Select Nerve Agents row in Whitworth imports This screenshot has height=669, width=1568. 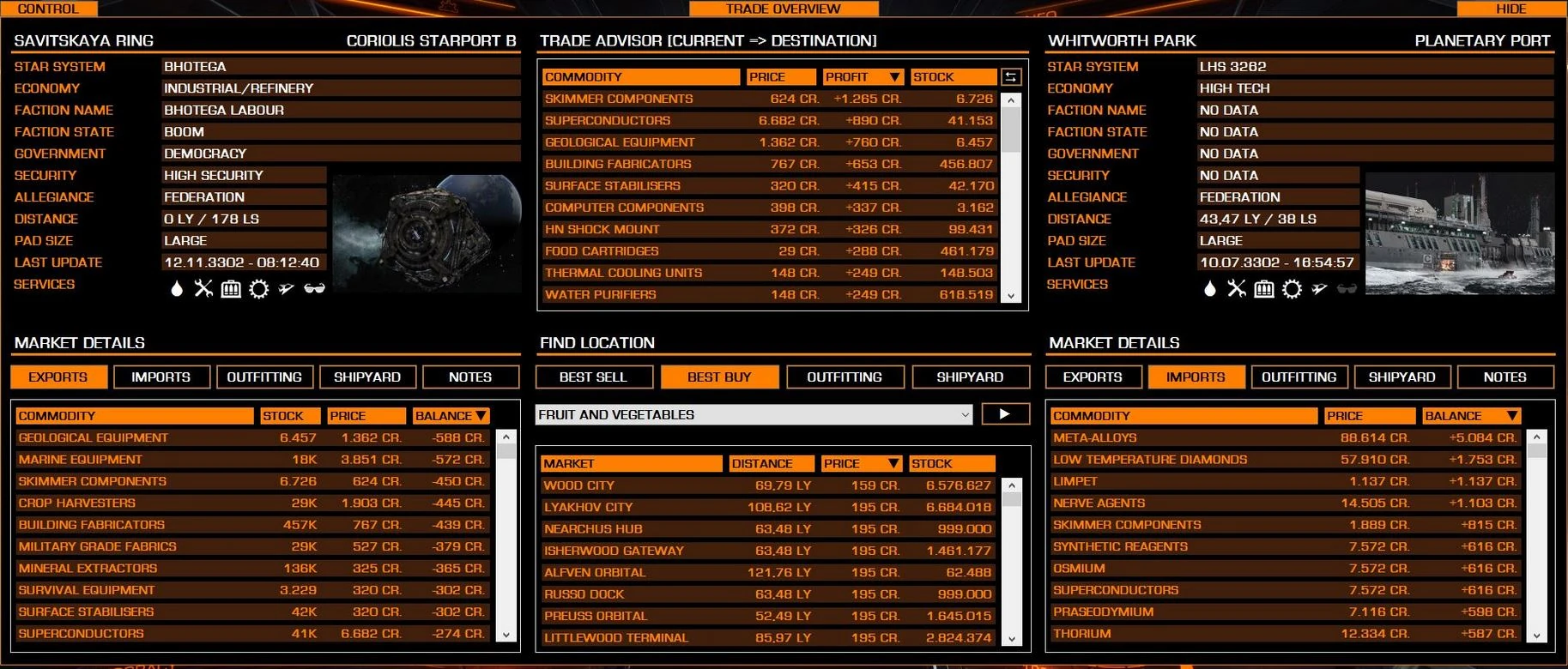coord(1286,503)
